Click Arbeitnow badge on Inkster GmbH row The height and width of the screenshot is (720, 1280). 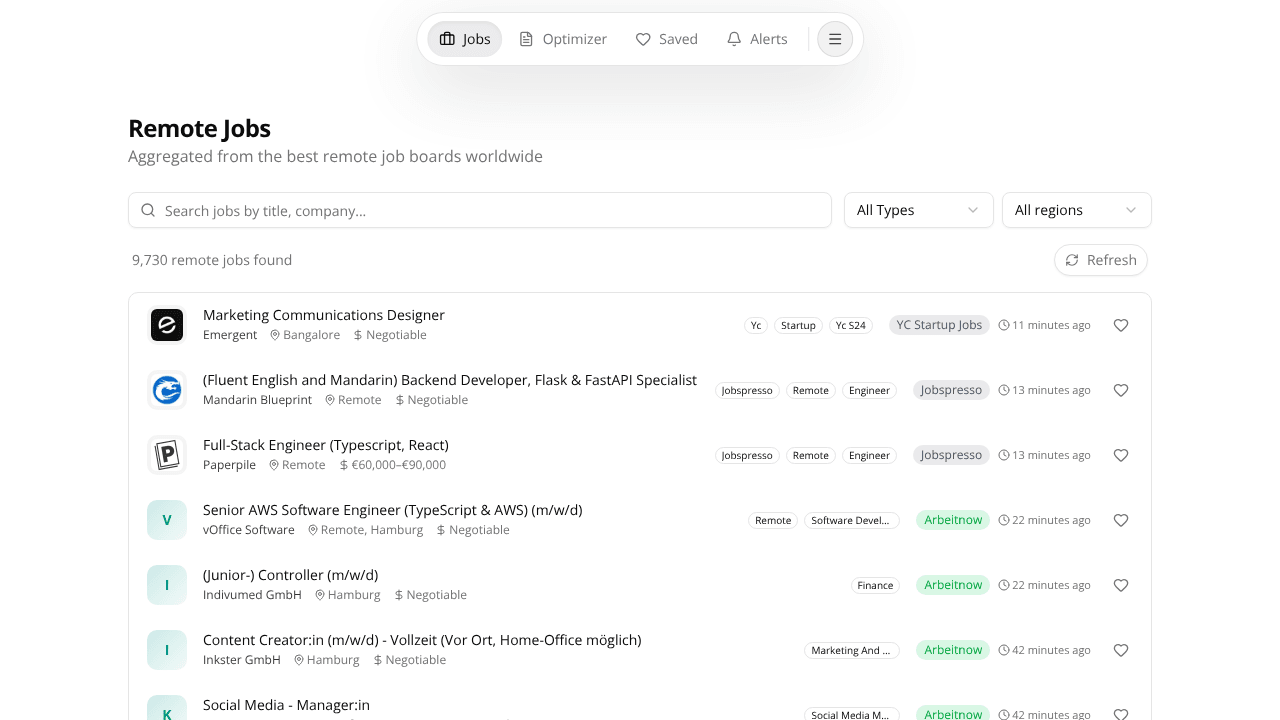(953, 650)
